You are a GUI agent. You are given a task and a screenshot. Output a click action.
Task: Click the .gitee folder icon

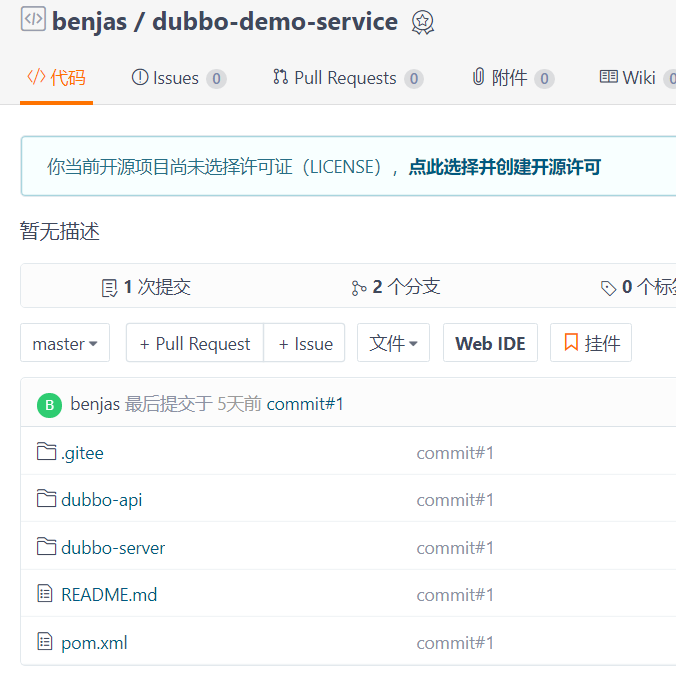pos(46,452)
